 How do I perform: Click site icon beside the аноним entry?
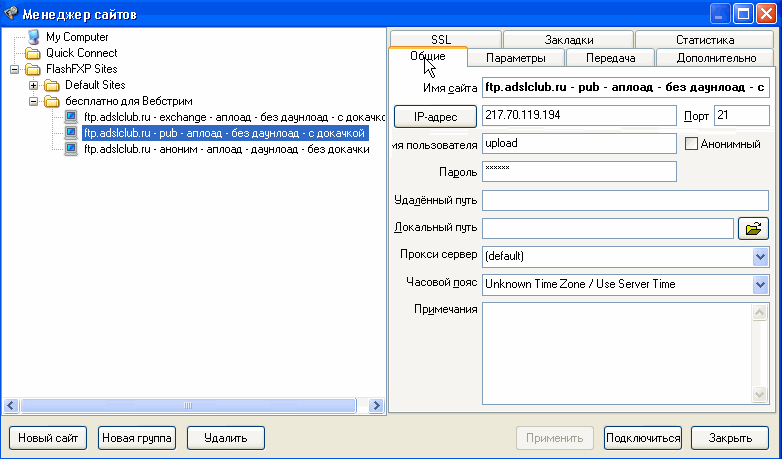coord(71,149)
